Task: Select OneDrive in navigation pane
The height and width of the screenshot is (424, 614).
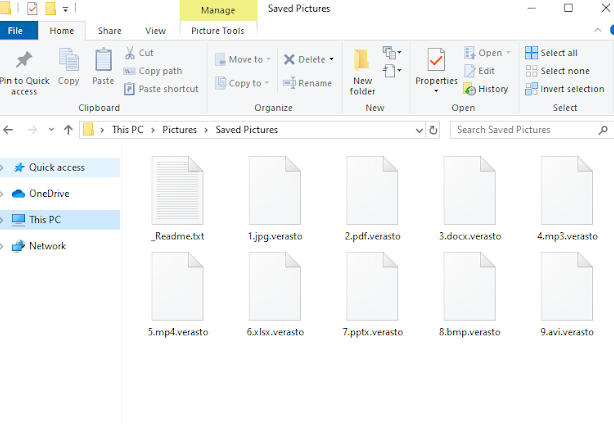Action: pos(48,193)
